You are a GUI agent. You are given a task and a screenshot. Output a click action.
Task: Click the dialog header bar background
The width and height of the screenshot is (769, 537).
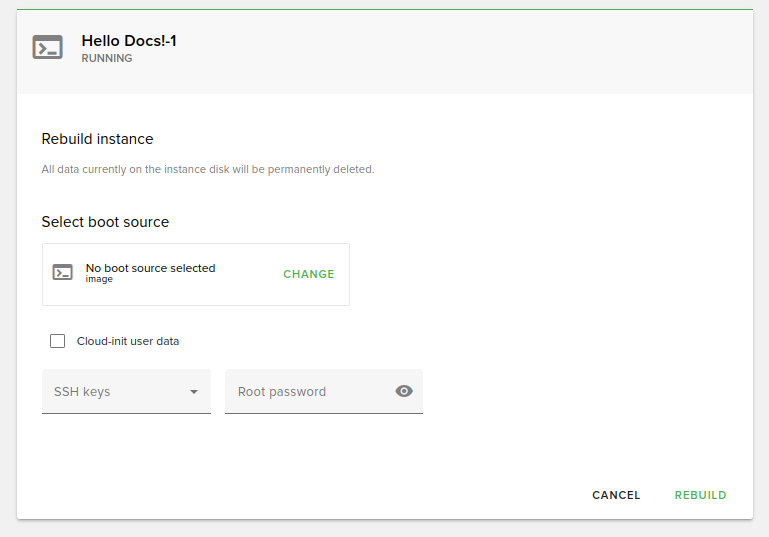(450, 50)
